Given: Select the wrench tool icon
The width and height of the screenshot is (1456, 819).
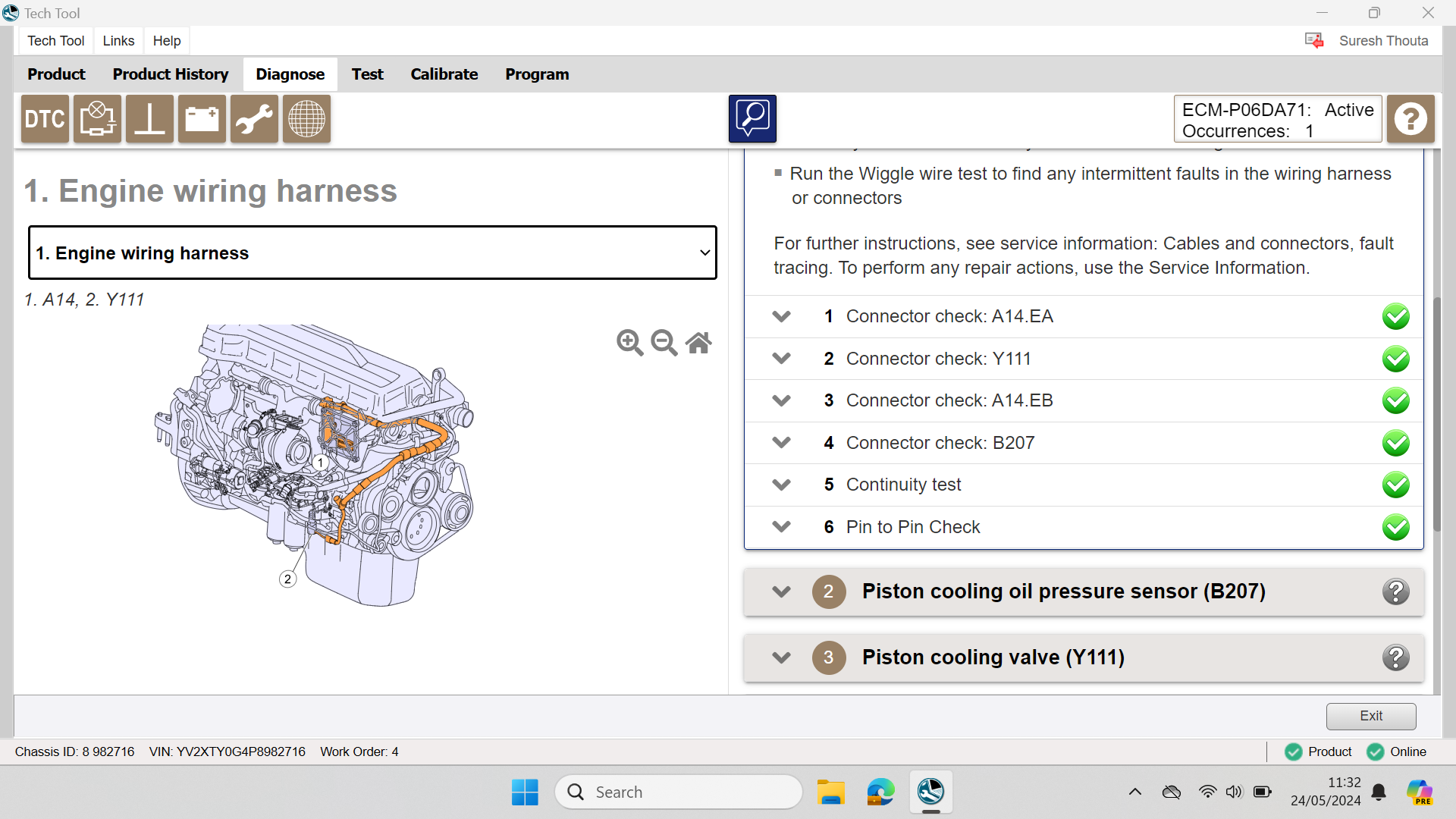Looking at the screenshot, I should [254, 119].
